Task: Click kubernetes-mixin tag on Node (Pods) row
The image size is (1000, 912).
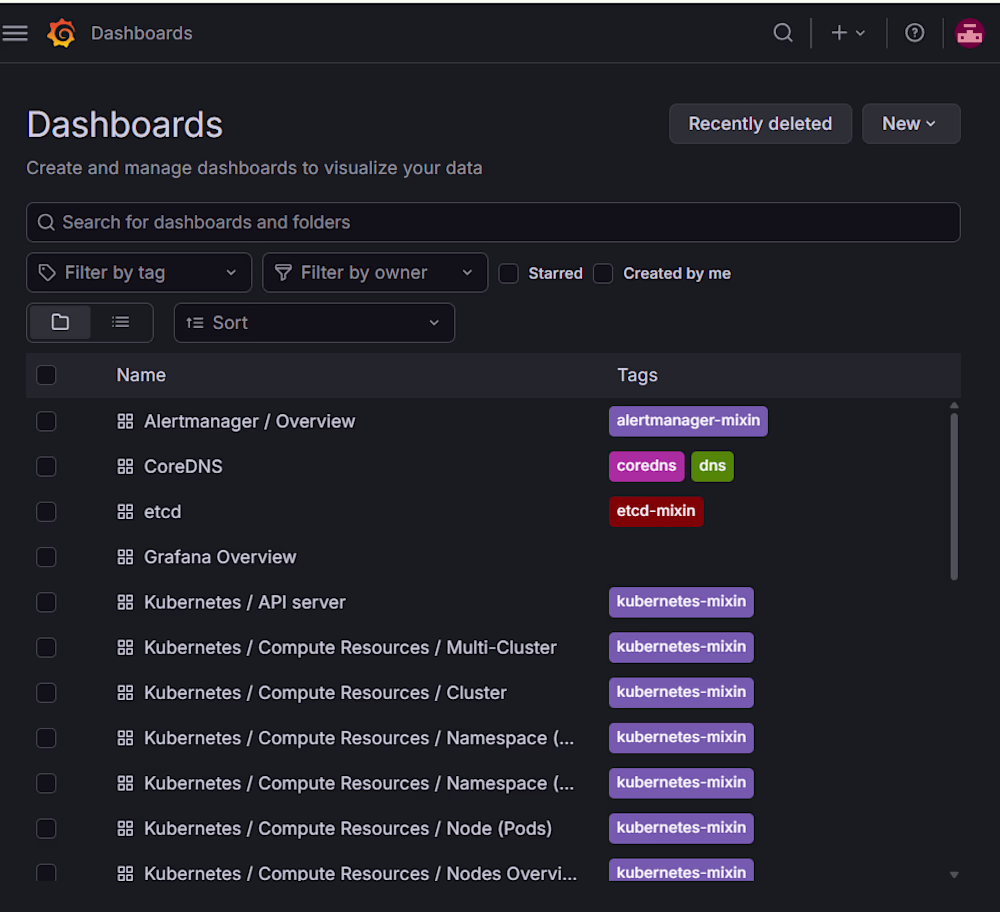Action: click(x=681, y=828)
